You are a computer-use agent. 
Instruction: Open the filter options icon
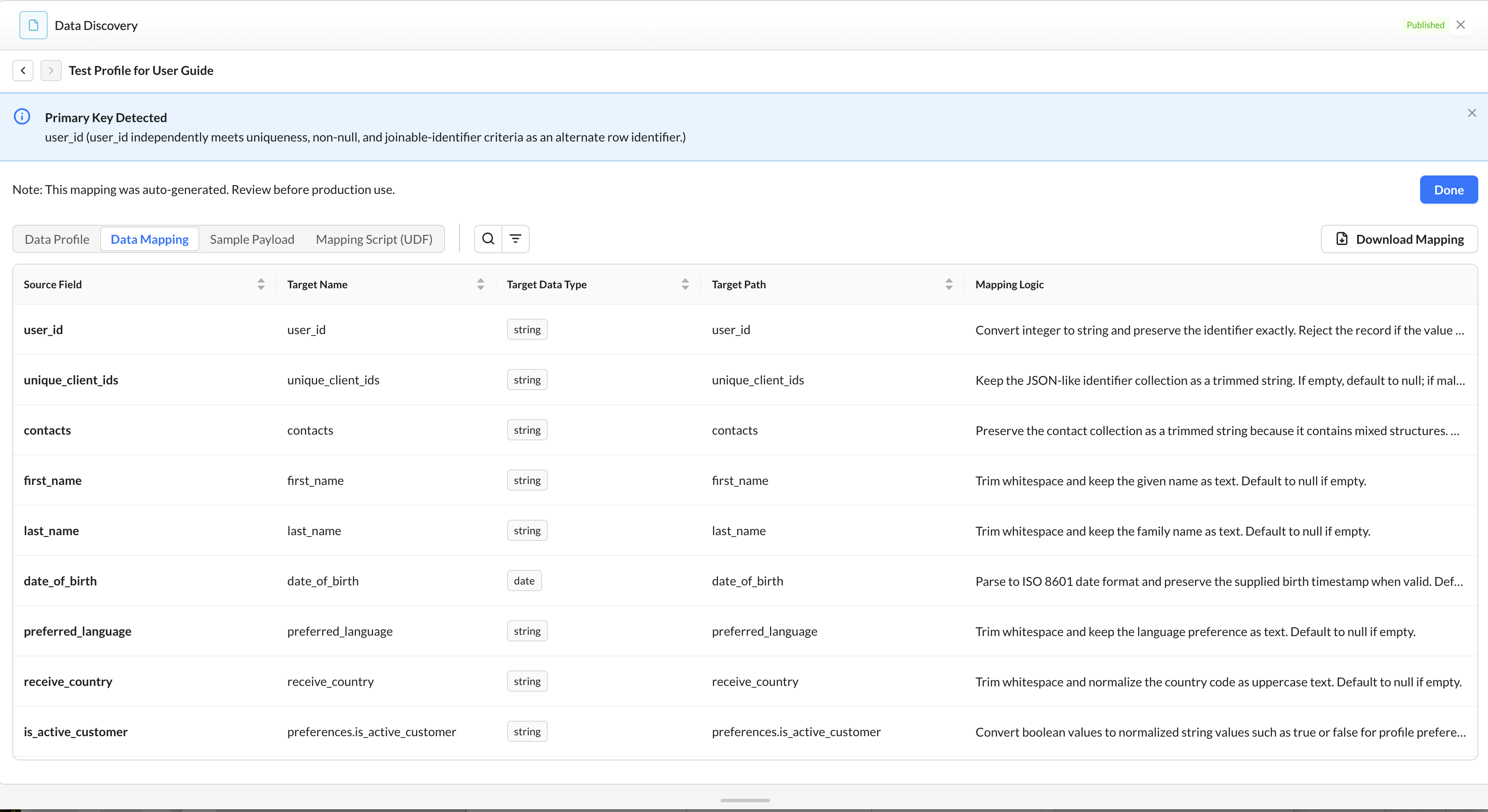(x=515, y=238)
